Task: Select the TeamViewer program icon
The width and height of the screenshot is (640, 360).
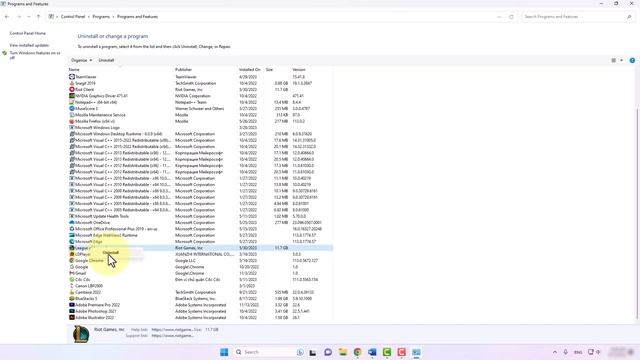Action: [72, 77]
